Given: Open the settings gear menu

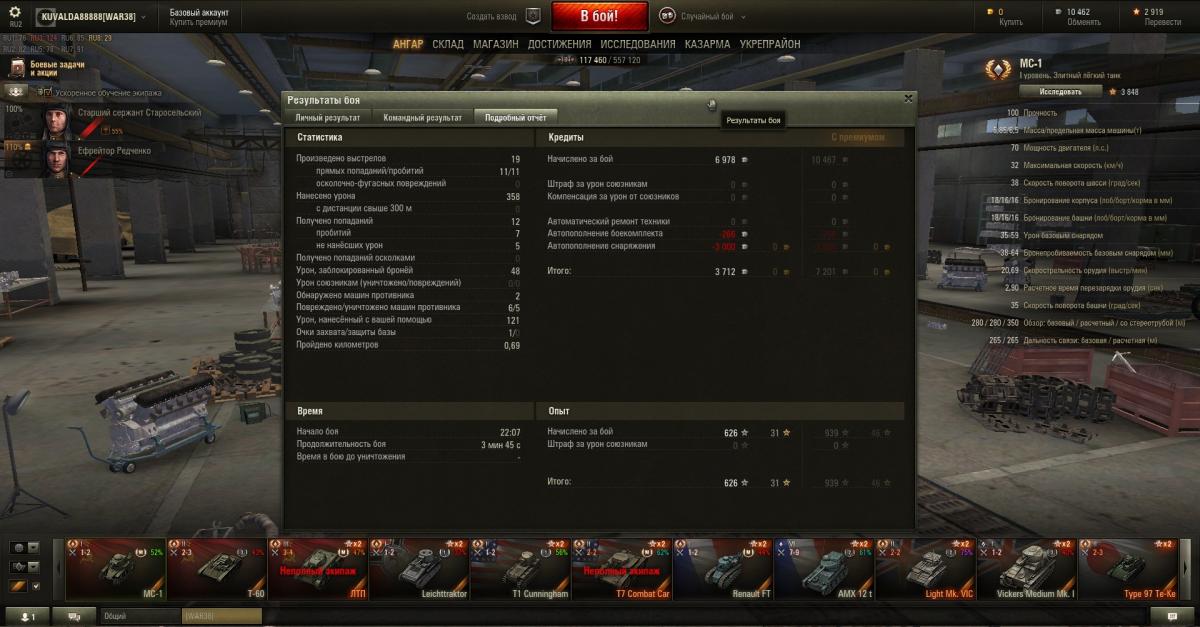Looking at the screenshot, I should 15,13.
